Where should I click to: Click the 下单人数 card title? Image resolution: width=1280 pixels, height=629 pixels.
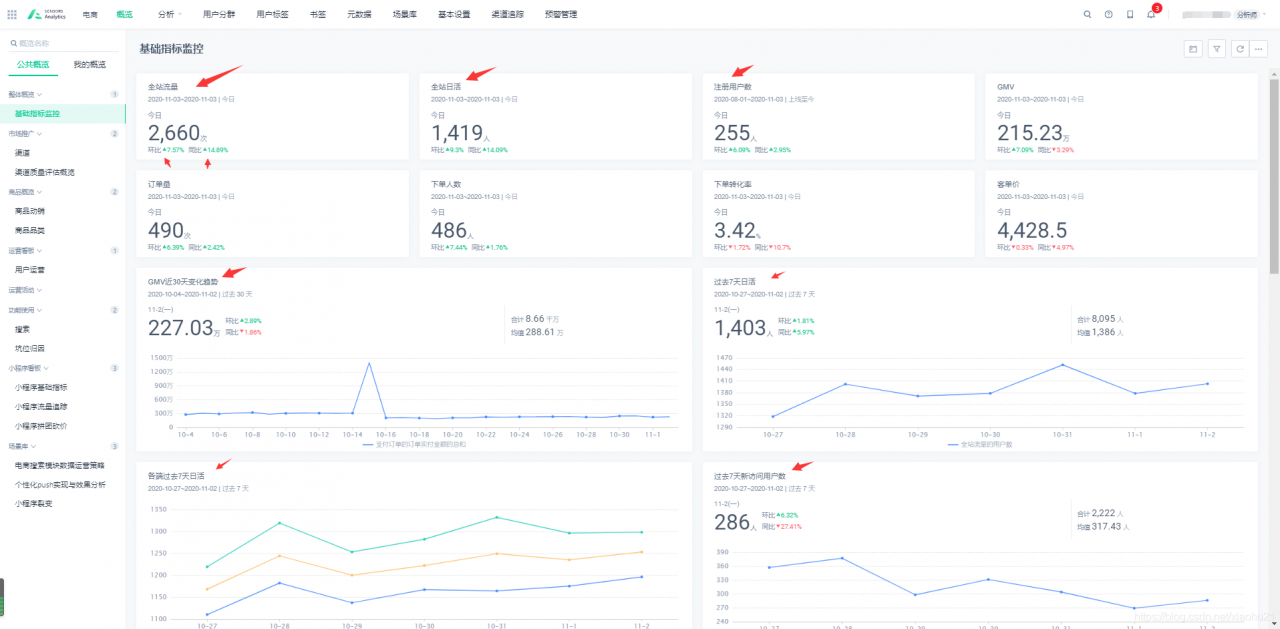(x=446, y=184)
